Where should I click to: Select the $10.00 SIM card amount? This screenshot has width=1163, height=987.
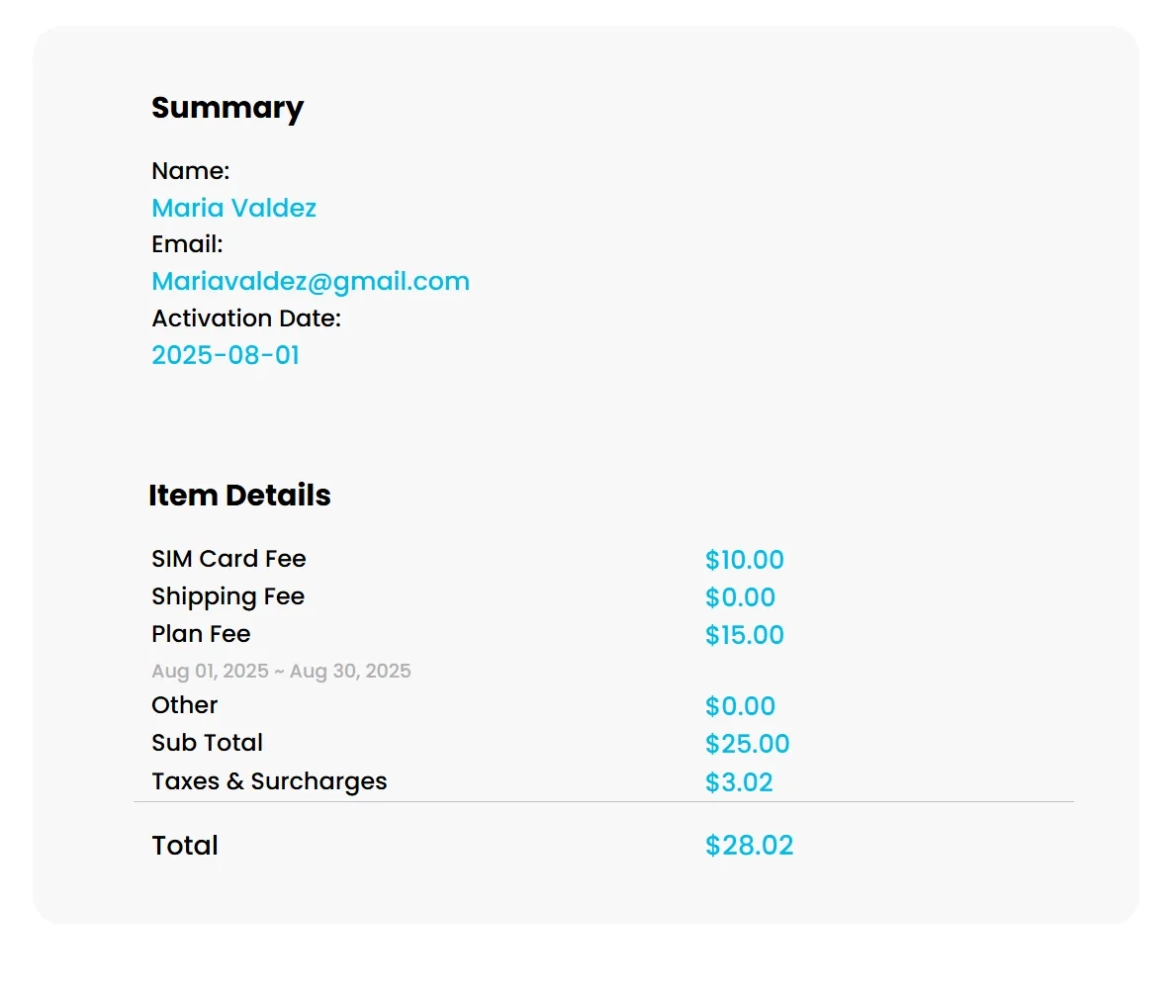(x=744, y=560)
